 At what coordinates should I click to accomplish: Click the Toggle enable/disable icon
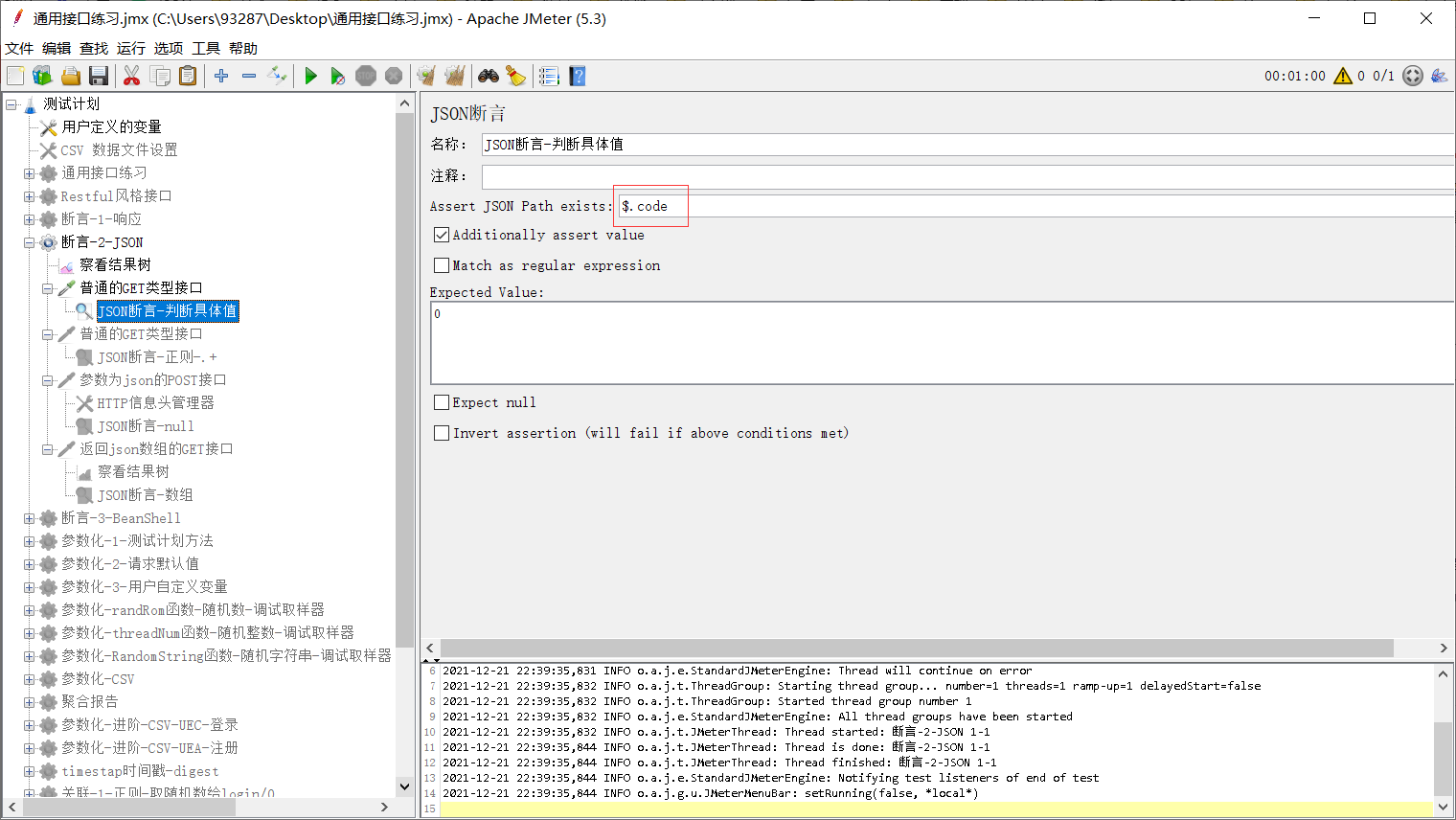pyautogui.click(x=277, y=76)
